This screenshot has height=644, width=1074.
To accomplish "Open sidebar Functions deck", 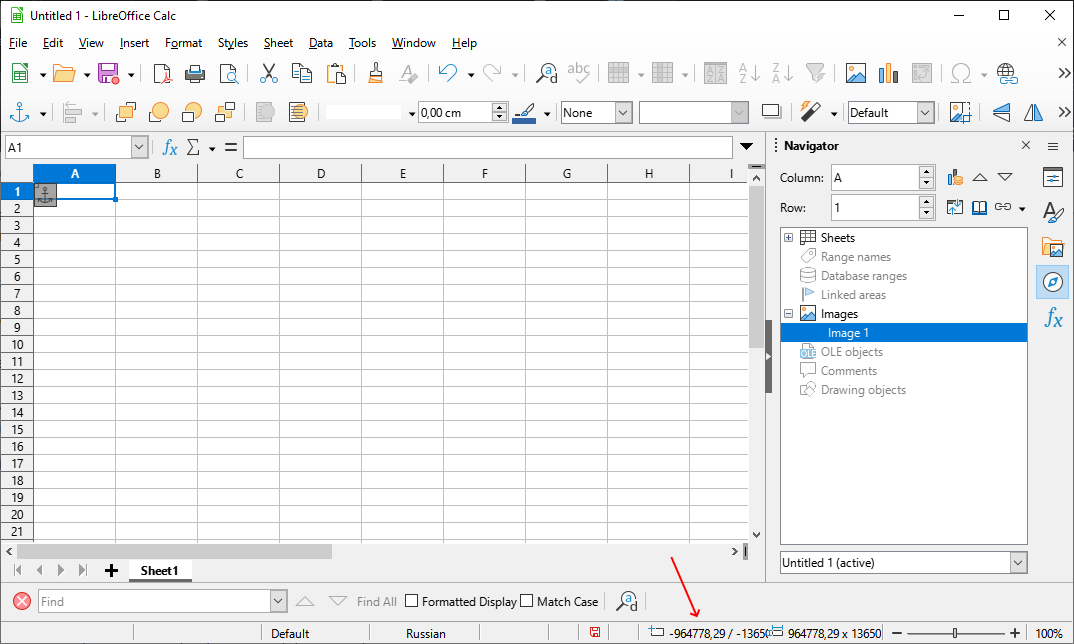I will point(1053,318).
